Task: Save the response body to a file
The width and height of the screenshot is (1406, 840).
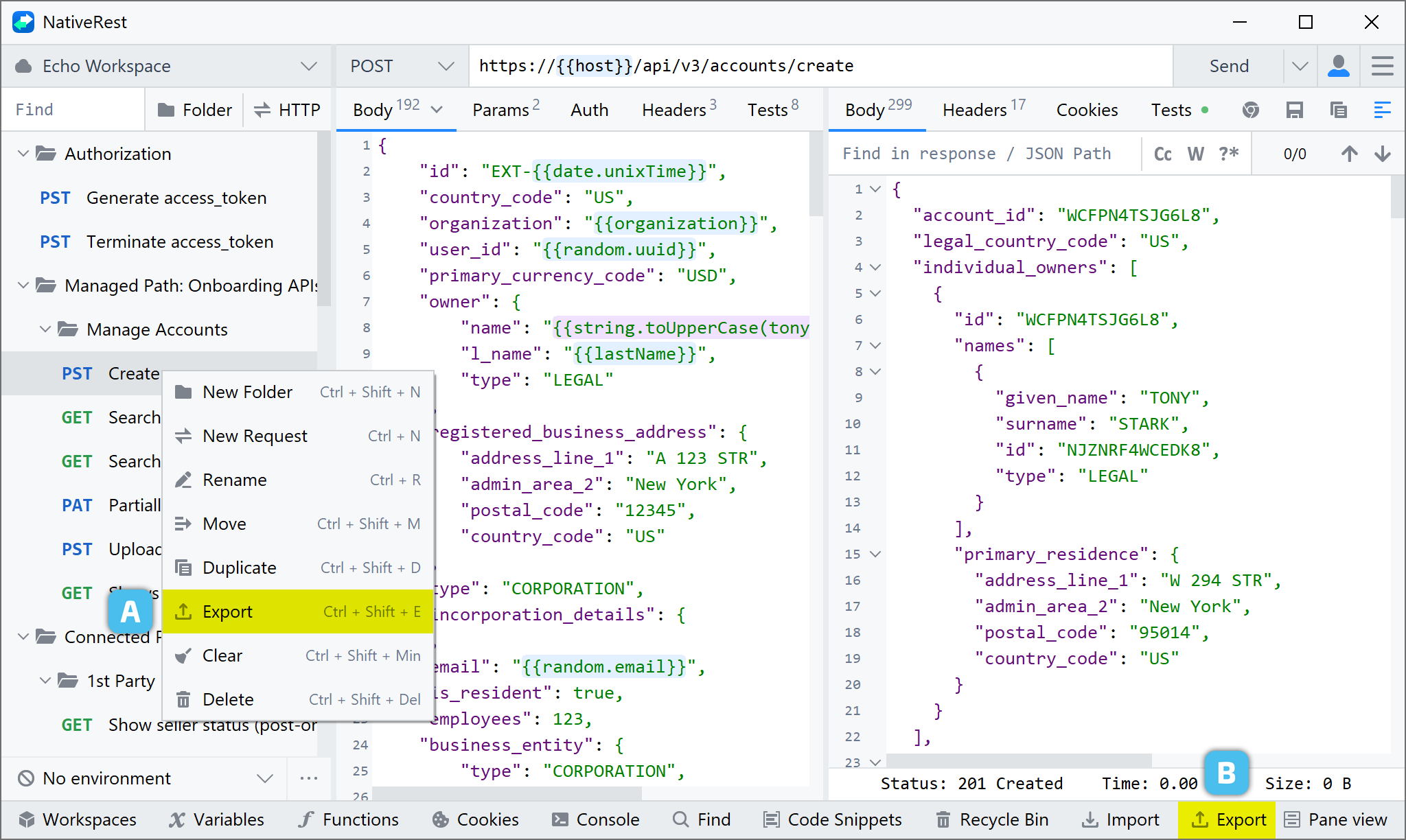Action: [1295, 110]
